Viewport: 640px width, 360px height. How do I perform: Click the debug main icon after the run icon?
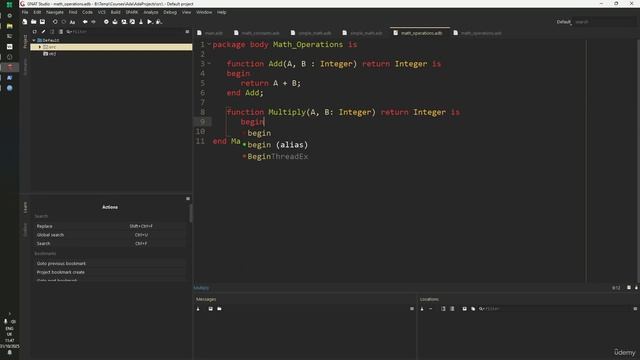[x=159, y=22]
